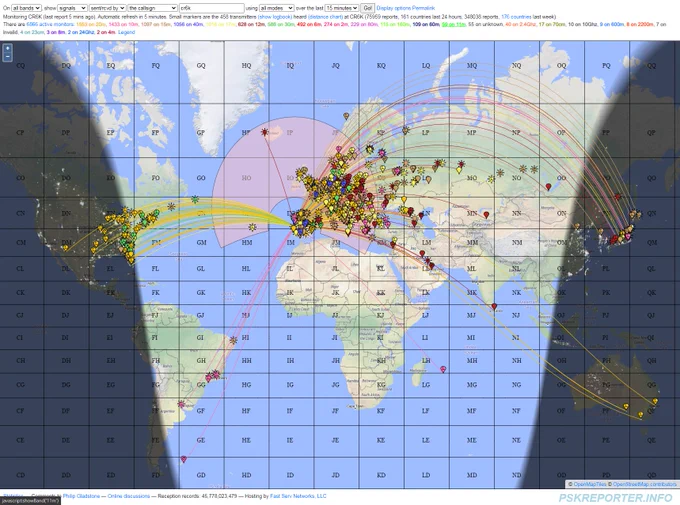Screen dimensions: 680x505
Task: Open 'the callsign' selector dropdown
Action: click(x=152, y=8)
